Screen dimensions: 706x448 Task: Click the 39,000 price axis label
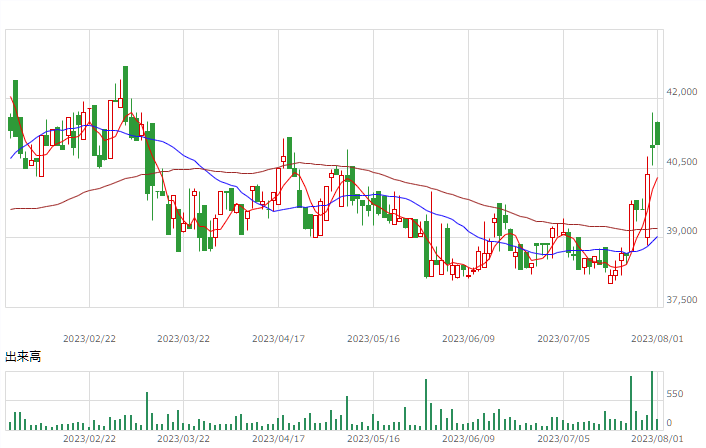(682, 231)
